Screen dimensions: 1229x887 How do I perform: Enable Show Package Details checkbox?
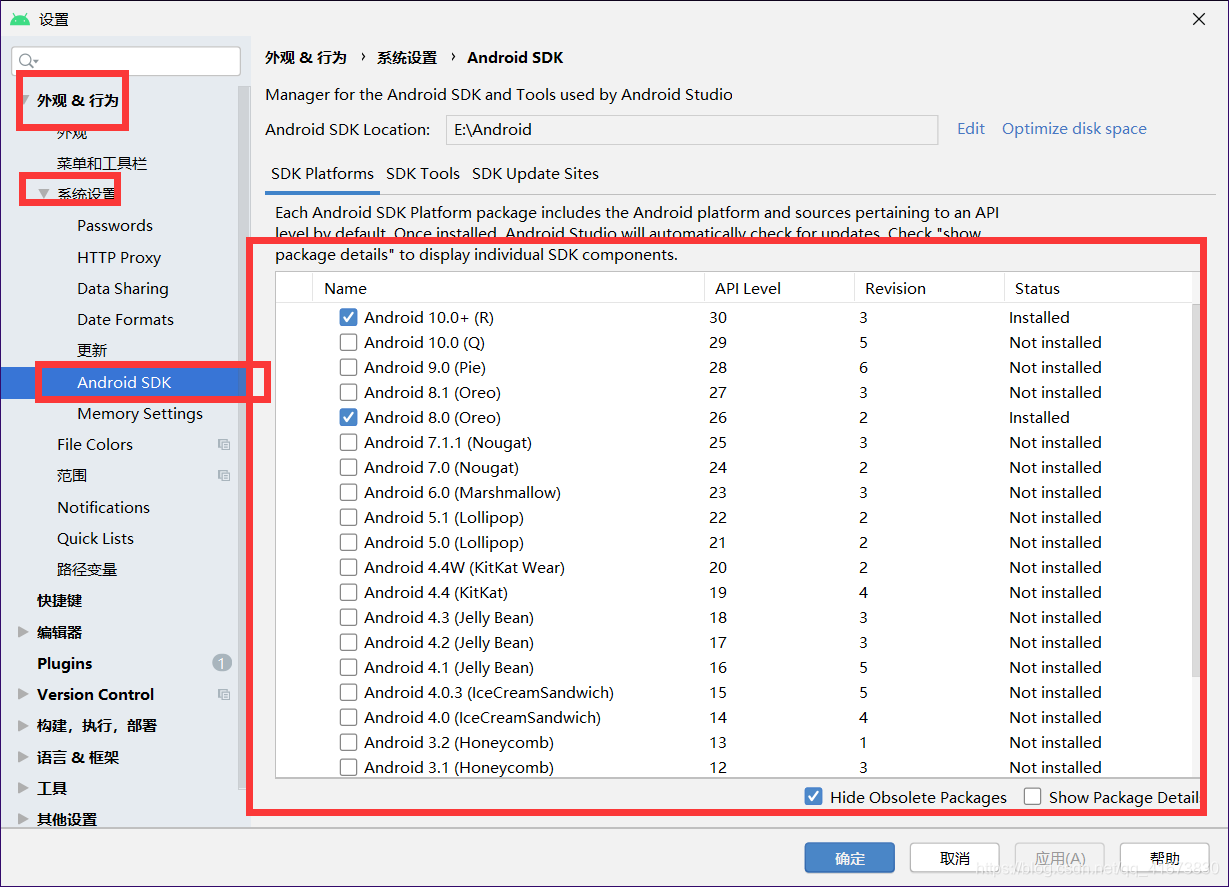click(1031, 797)
